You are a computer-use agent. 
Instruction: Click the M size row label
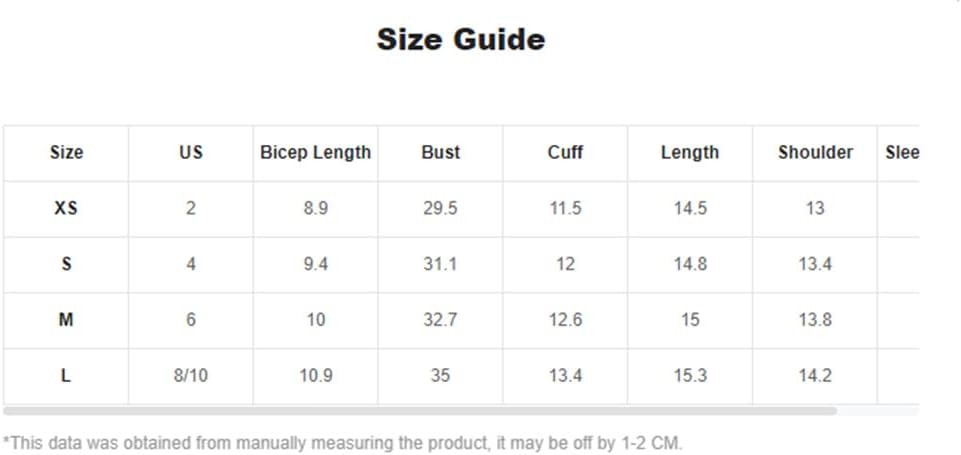pos(66,320)
